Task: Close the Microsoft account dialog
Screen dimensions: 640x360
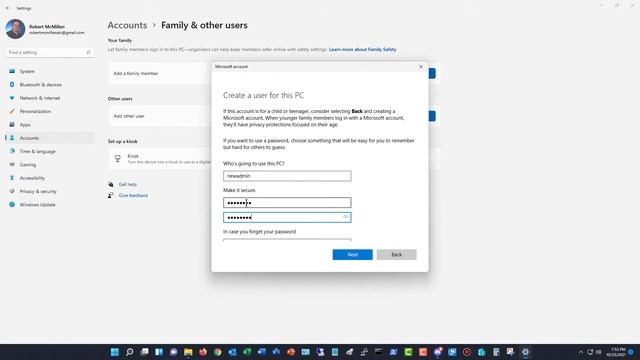Action: pyautogui.click(x=421, y=67)
